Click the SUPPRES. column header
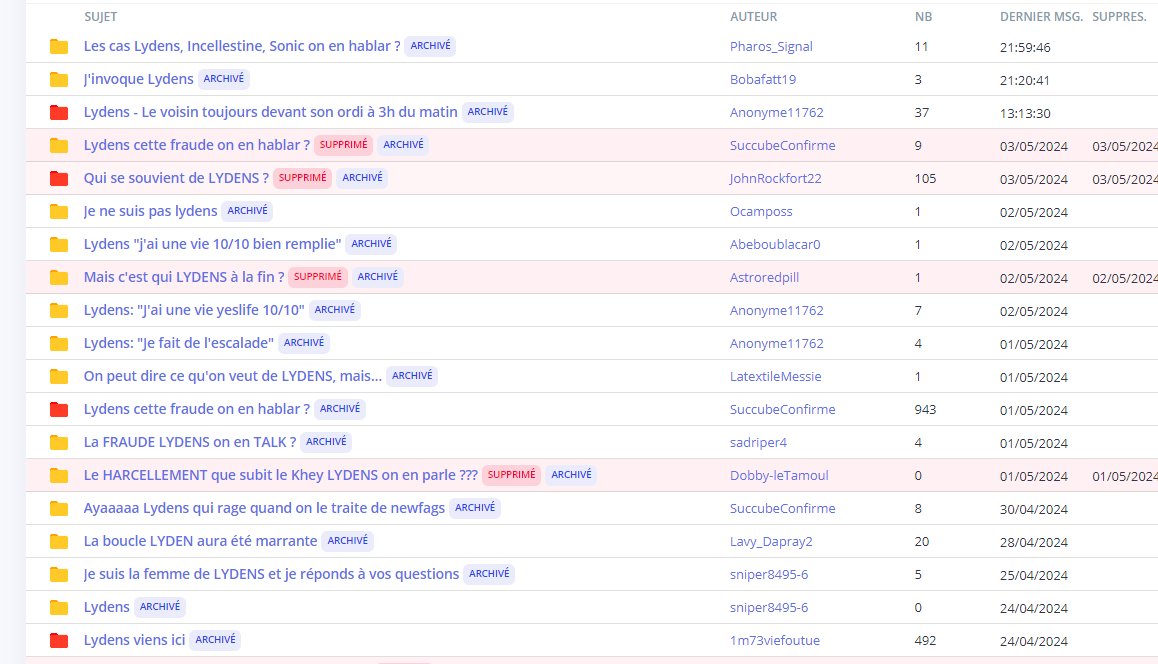Image resolution: width=1158 pixels, height=664 pixels. (1120, 17)
